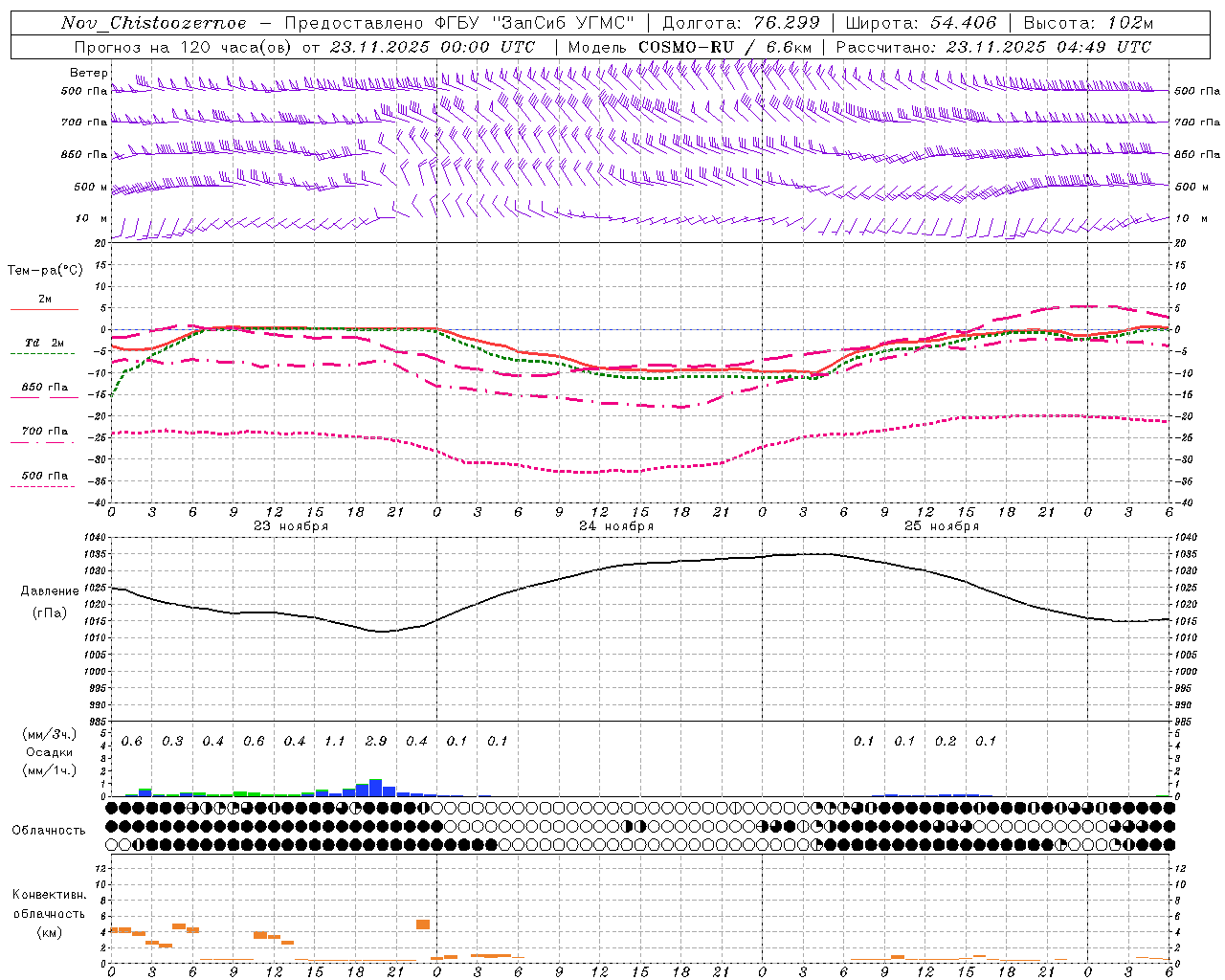Select the latitude value Широта: 54.406
The width and height of the screenshot is (1225, 980).
(x=921, y=23)
